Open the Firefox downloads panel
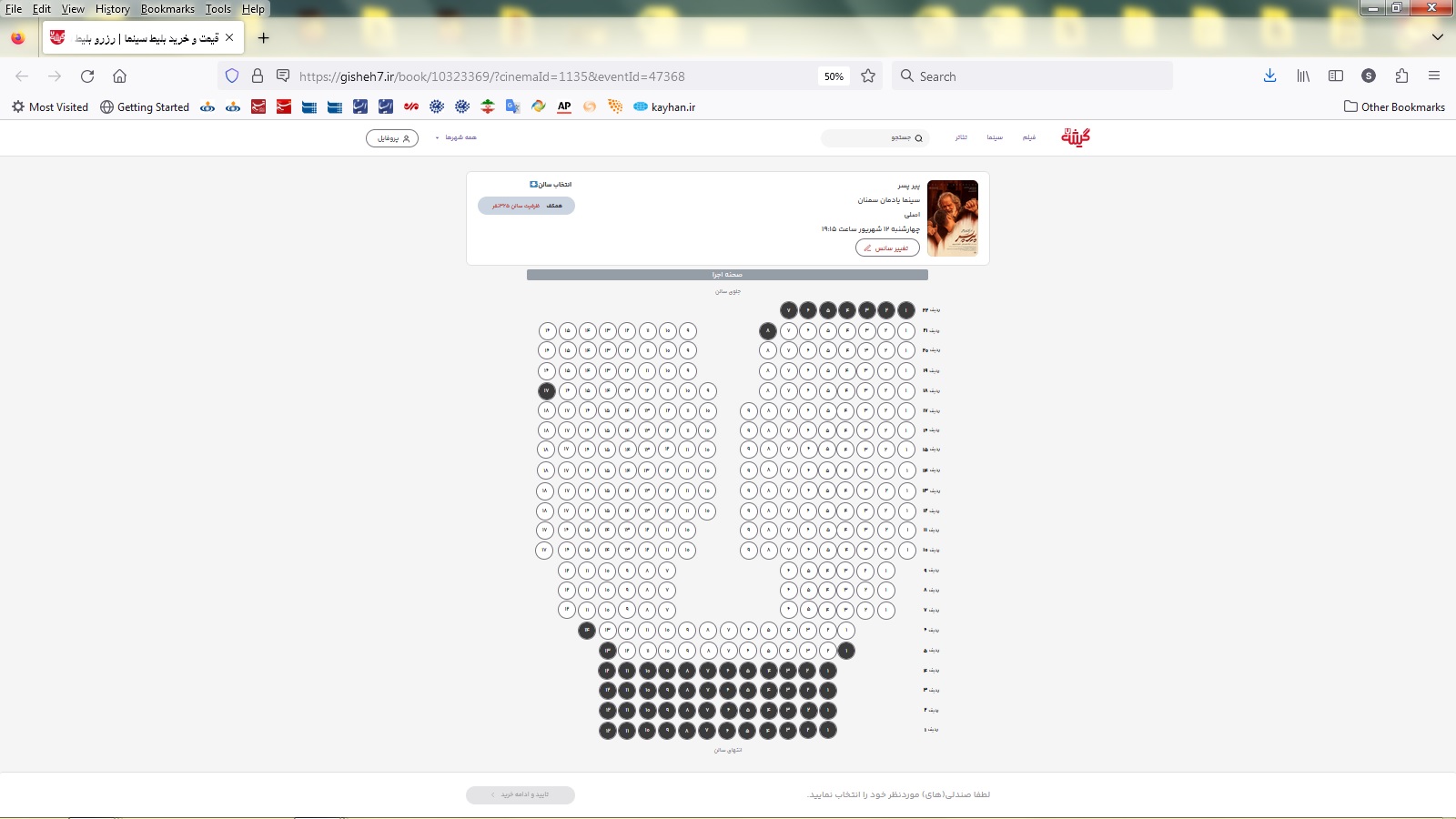 (x=1269, y=76)
